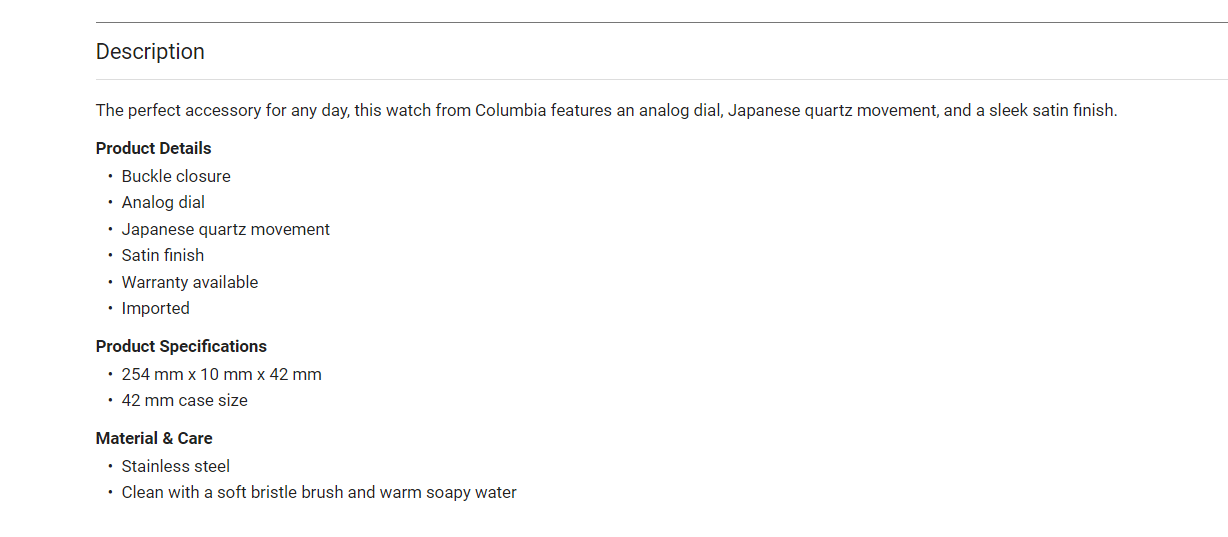Click the Description section heading
The height and width of the screenshot is (537, 1228).
coord(150,52)
